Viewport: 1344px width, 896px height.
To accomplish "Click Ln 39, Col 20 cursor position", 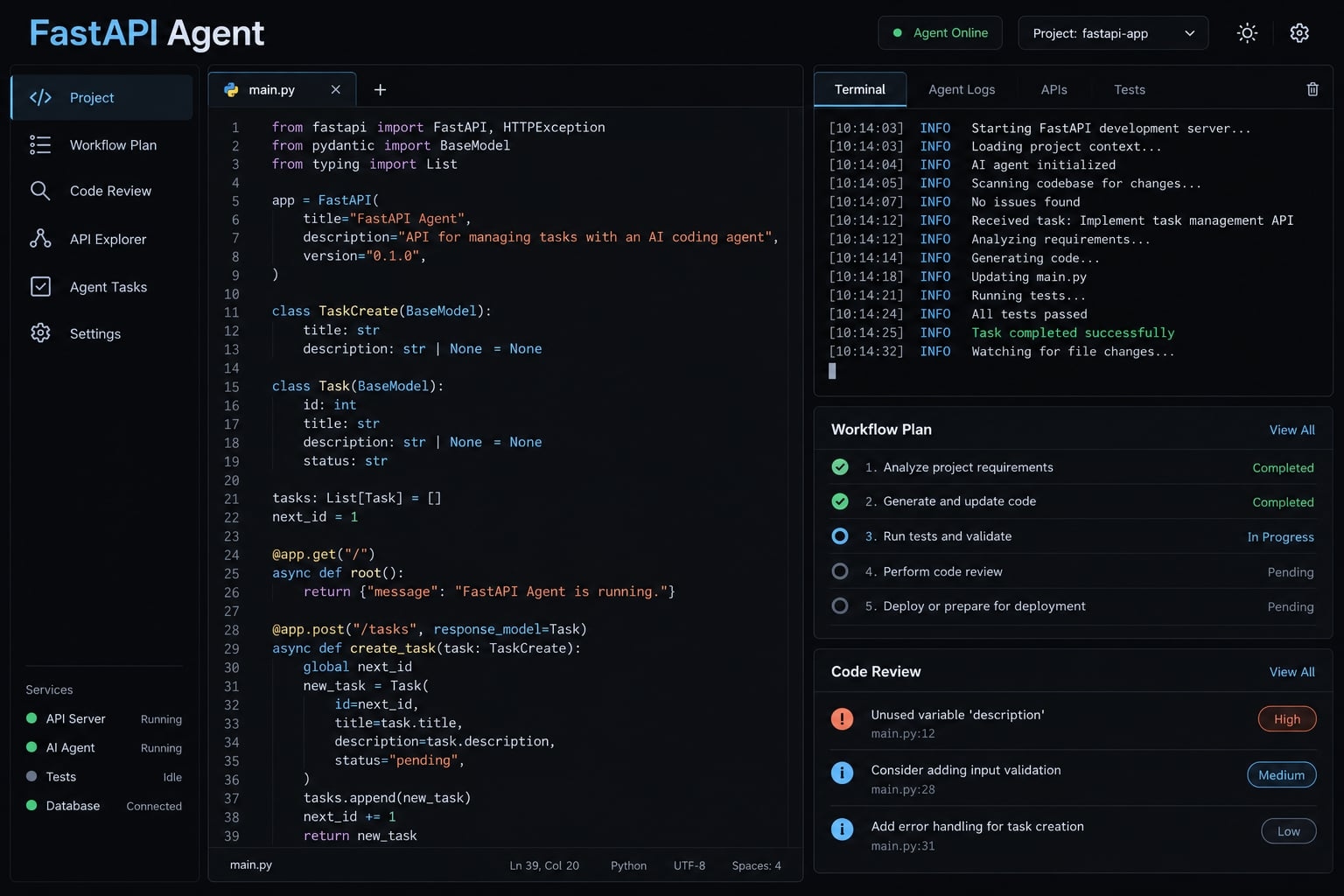I will coord(544,865).
